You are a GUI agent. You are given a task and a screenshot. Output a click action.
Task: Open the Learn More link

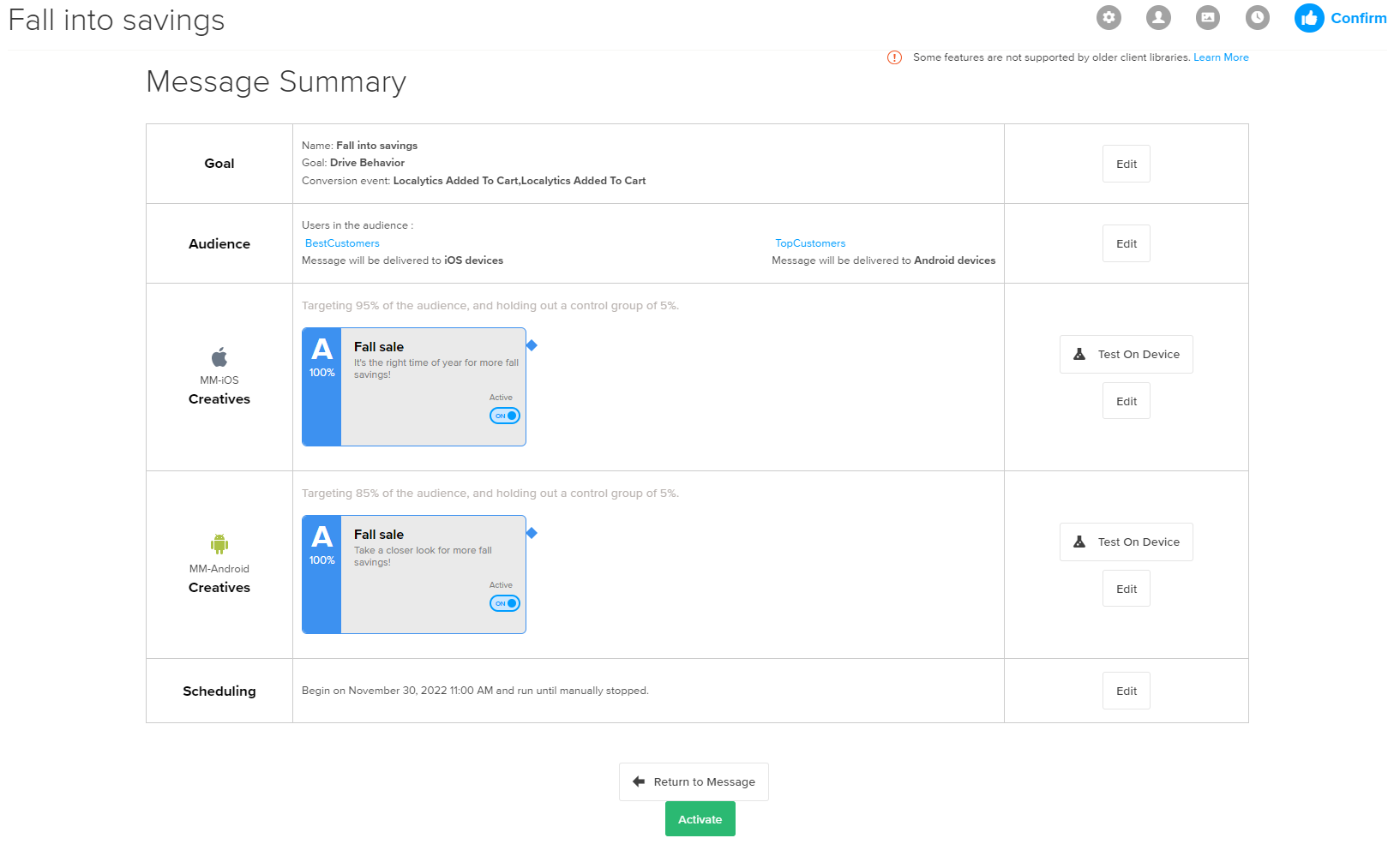click(1221, 57)
